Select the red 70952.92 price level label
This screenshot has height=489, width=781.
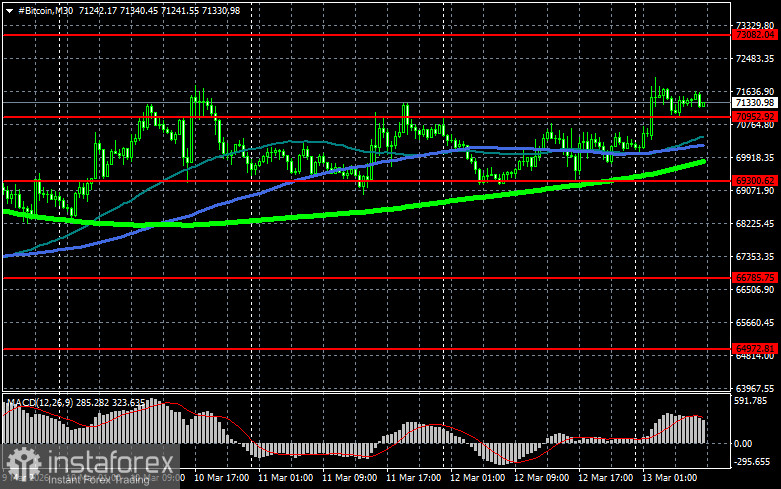755,117
